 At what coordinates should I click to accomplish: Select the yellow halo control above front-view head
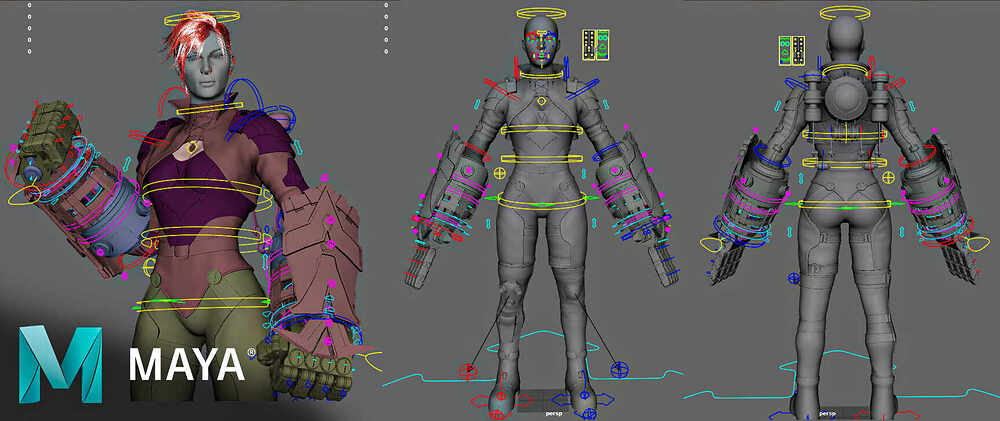(541, 13)
